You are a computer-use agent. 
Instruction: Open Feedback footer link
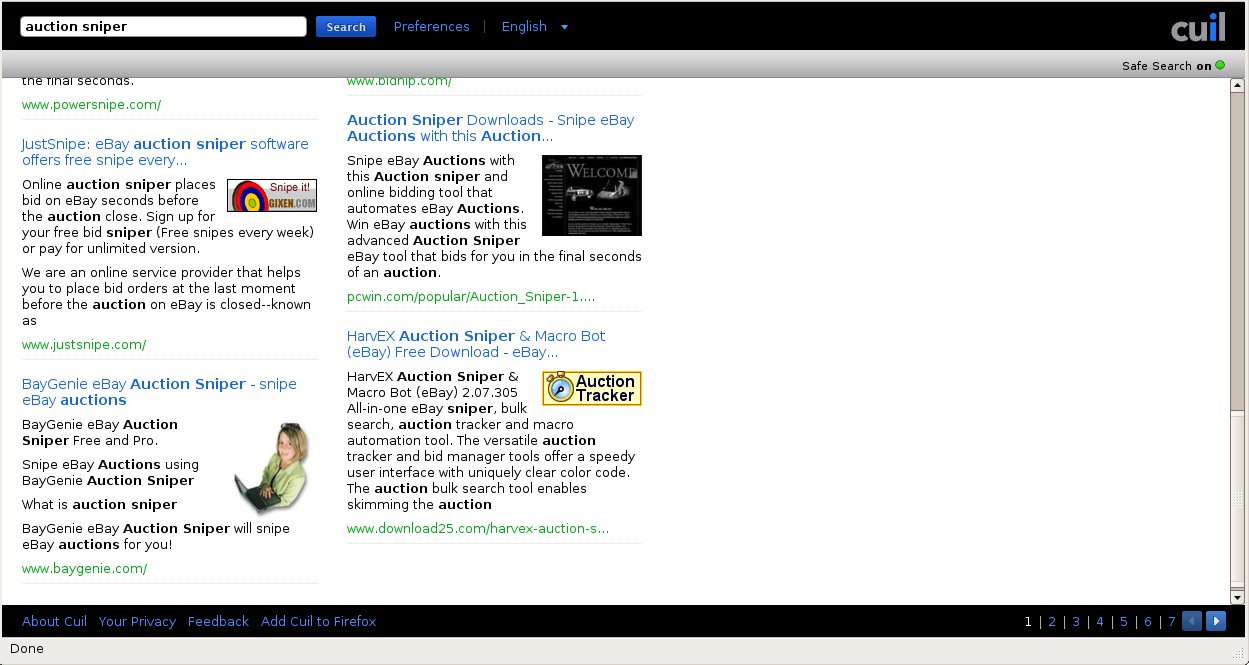coord(218,621)
